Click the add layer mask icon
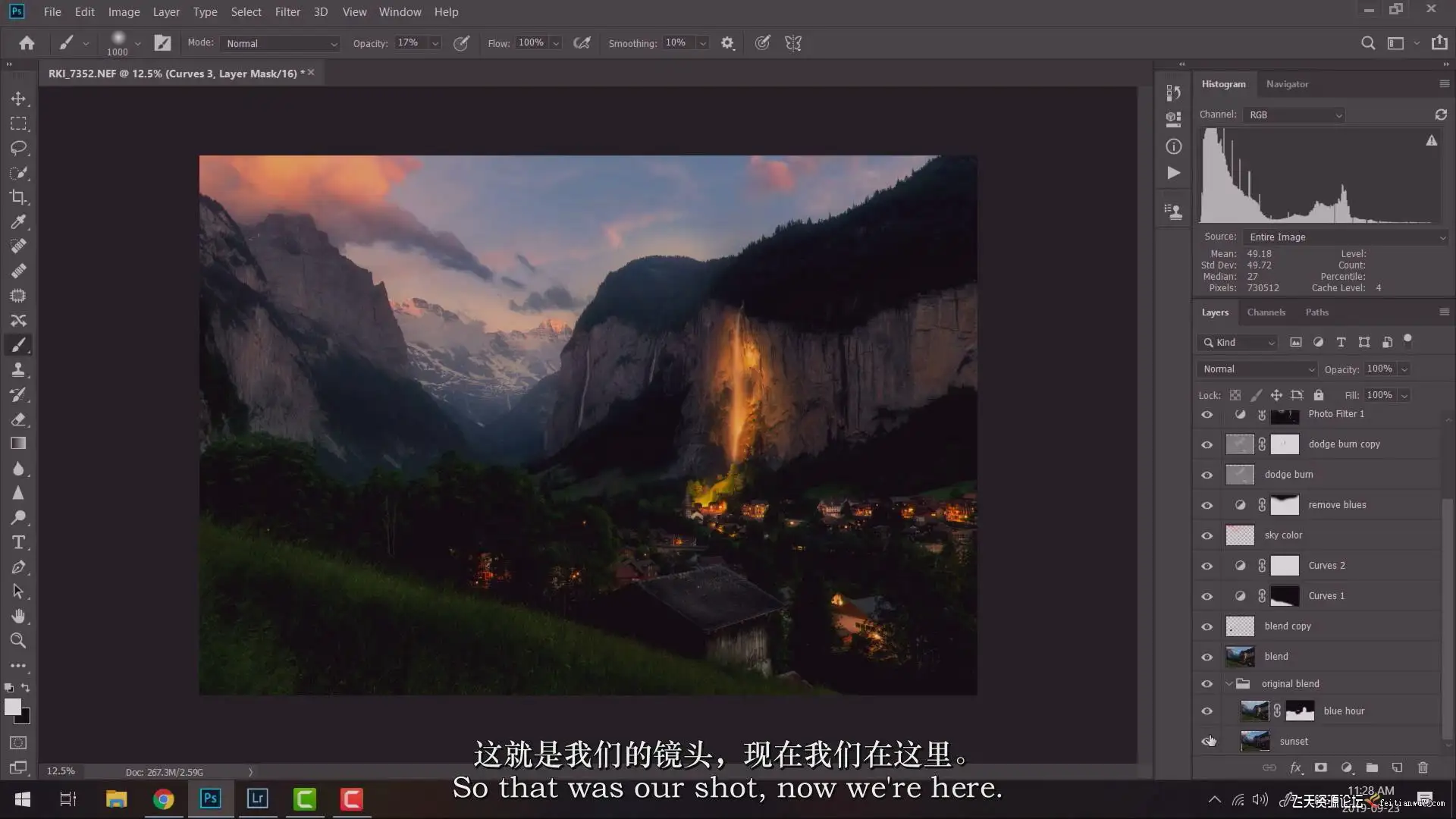 (1320, 767)
